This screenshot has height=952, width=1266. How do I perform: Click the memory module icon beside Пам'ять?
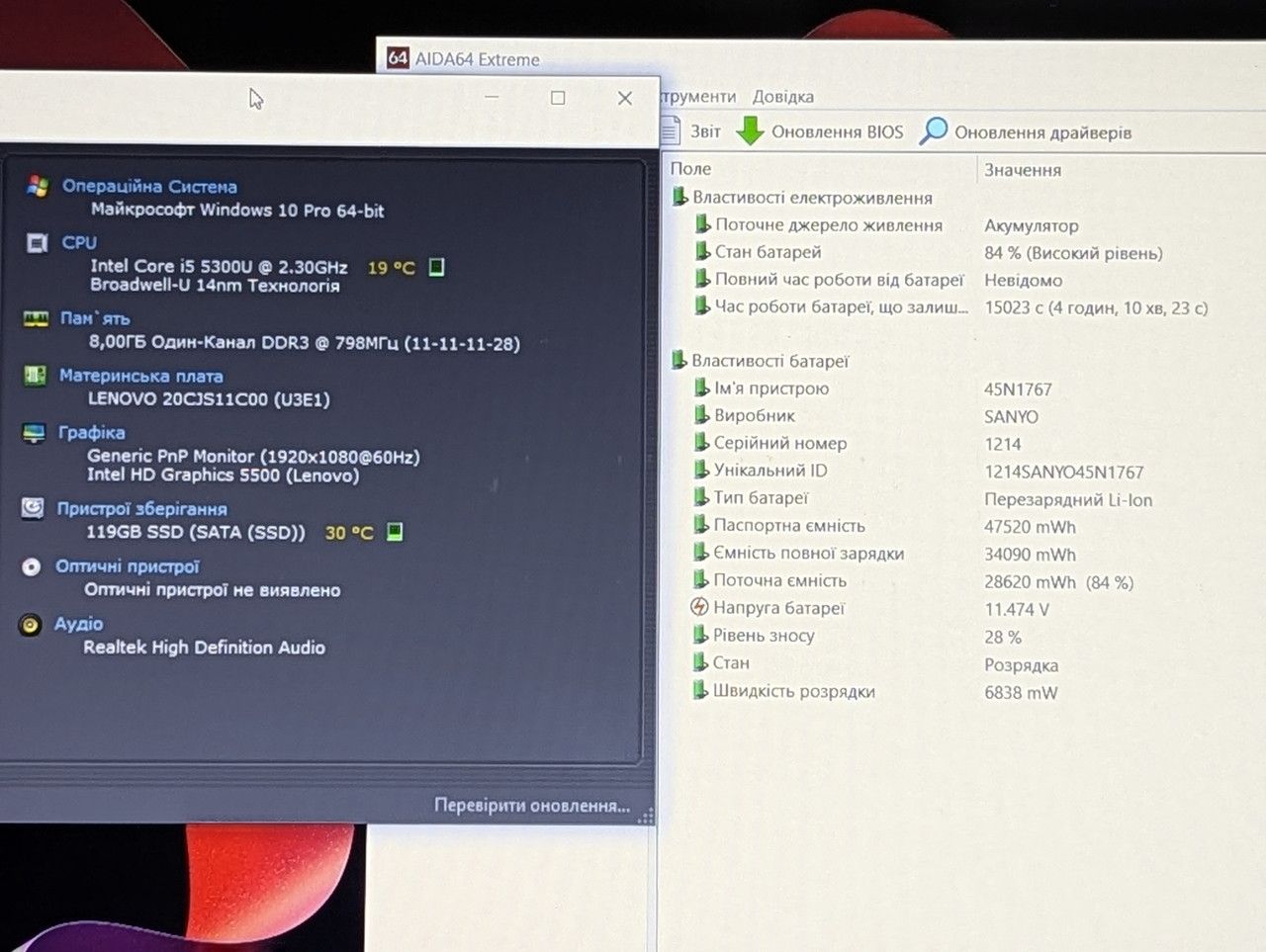click(x=36, y=318)
